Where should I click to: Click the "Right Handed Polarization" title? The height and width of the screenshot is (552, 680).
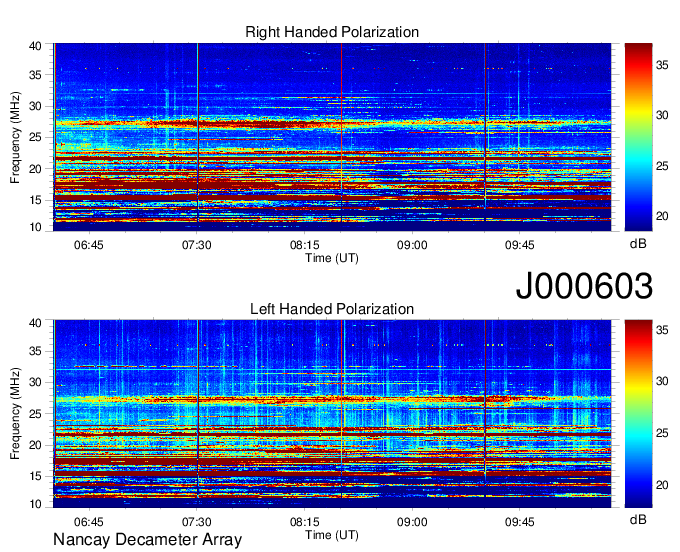(332, 32)
